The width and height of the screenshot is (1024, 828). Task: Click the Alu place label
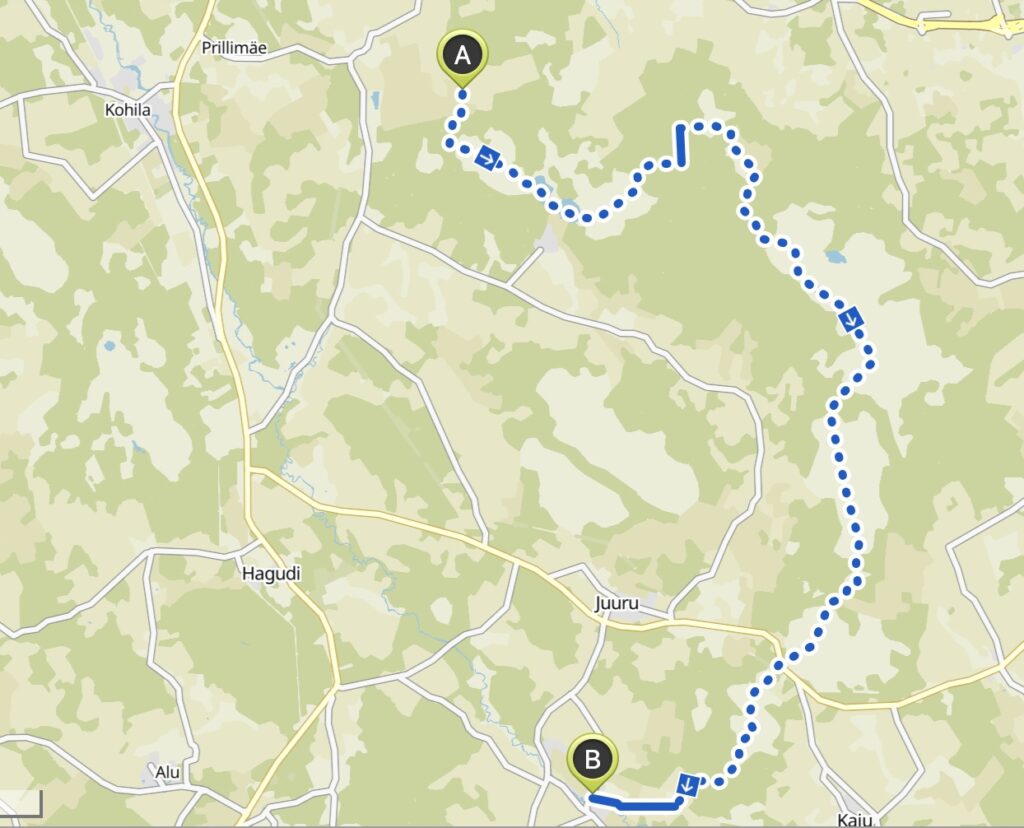[x=167, y=772]
